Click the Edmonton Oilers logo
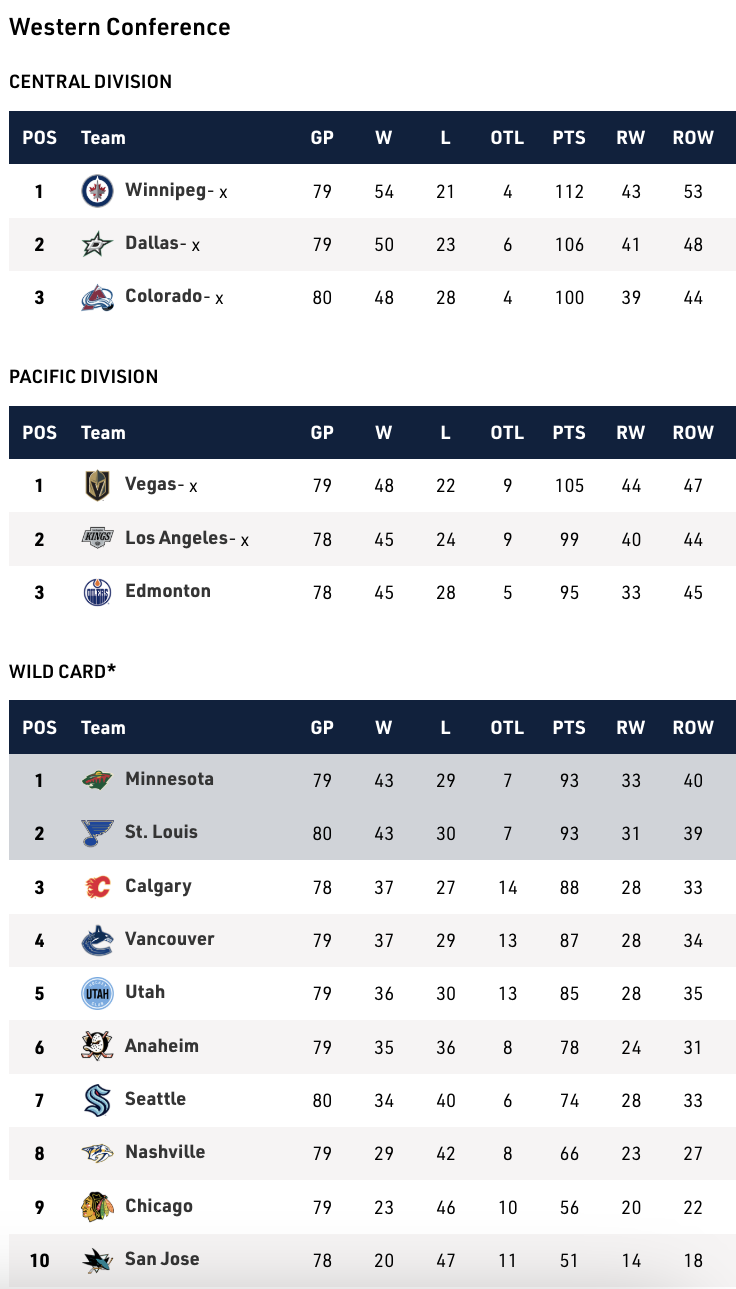This screenshot has height=1289, width=736. [97, 592]
